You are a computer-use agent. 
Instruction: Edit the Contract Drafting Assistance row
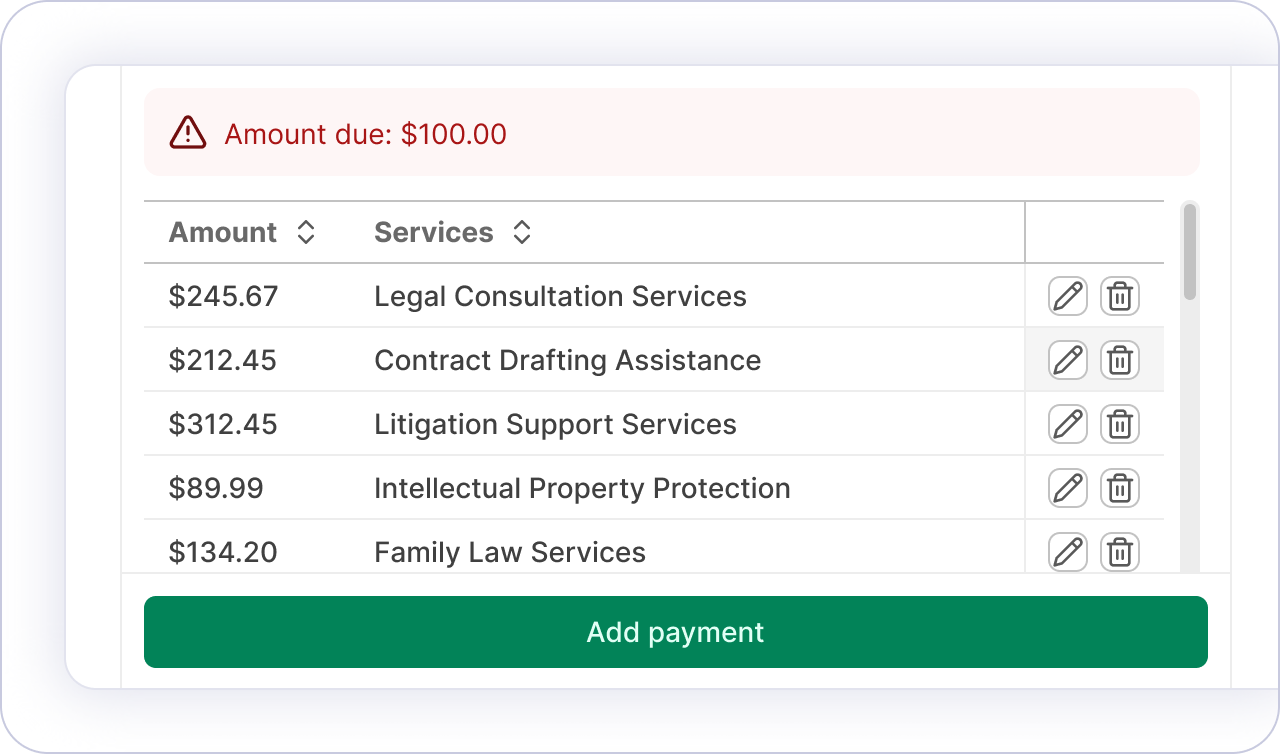1068,361
